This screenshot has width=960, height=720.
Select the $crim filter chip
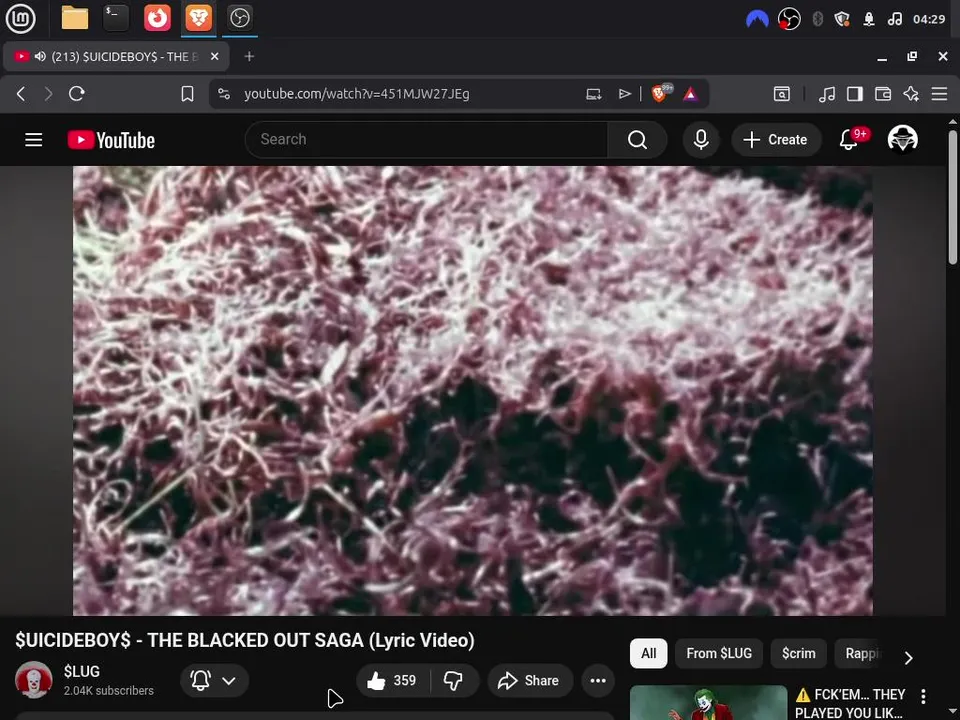tap(798, 653)
